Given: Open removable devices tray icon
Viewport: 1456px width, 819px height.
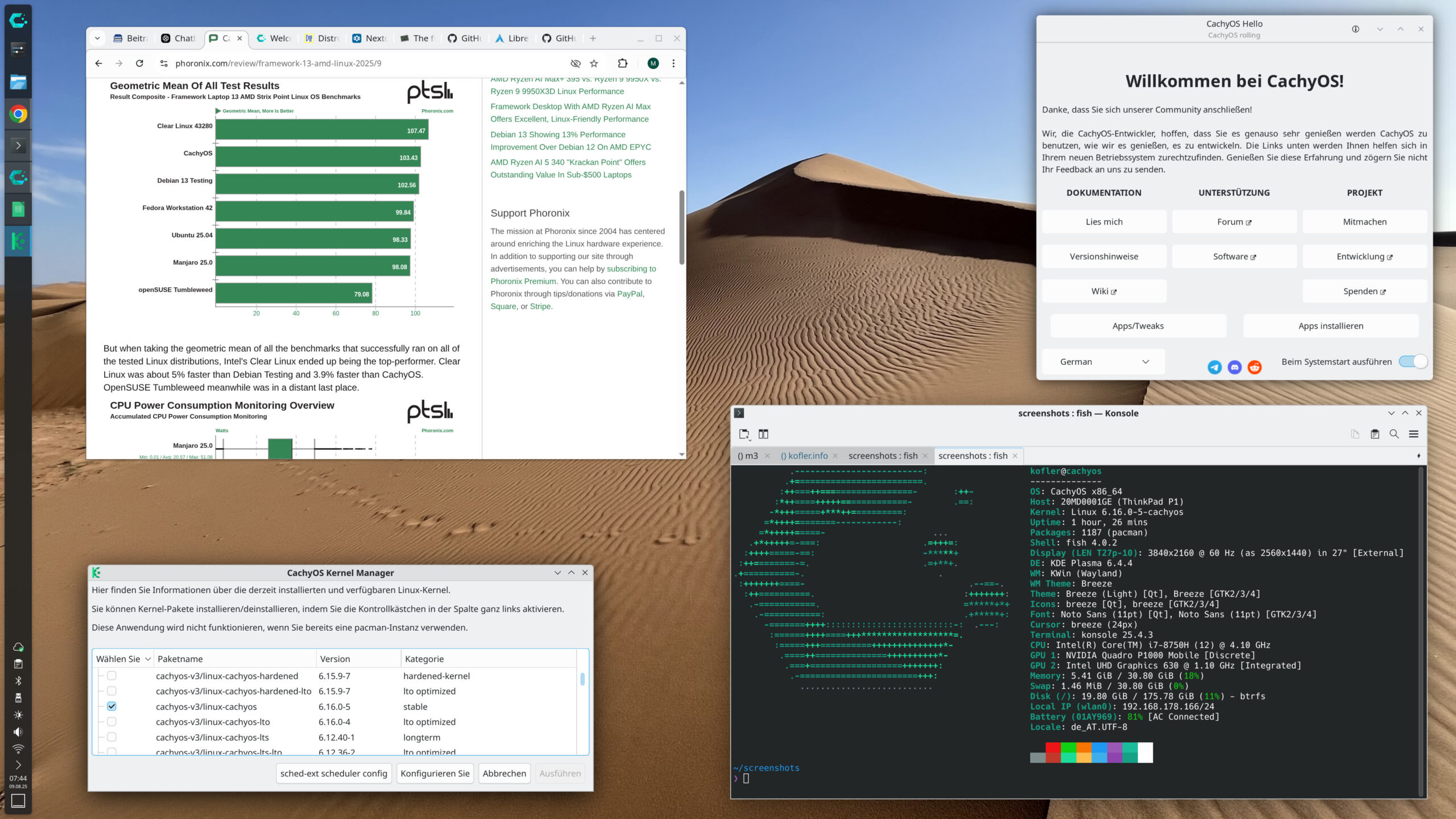Looking at the screenshot, I should (x=18, y=698).
